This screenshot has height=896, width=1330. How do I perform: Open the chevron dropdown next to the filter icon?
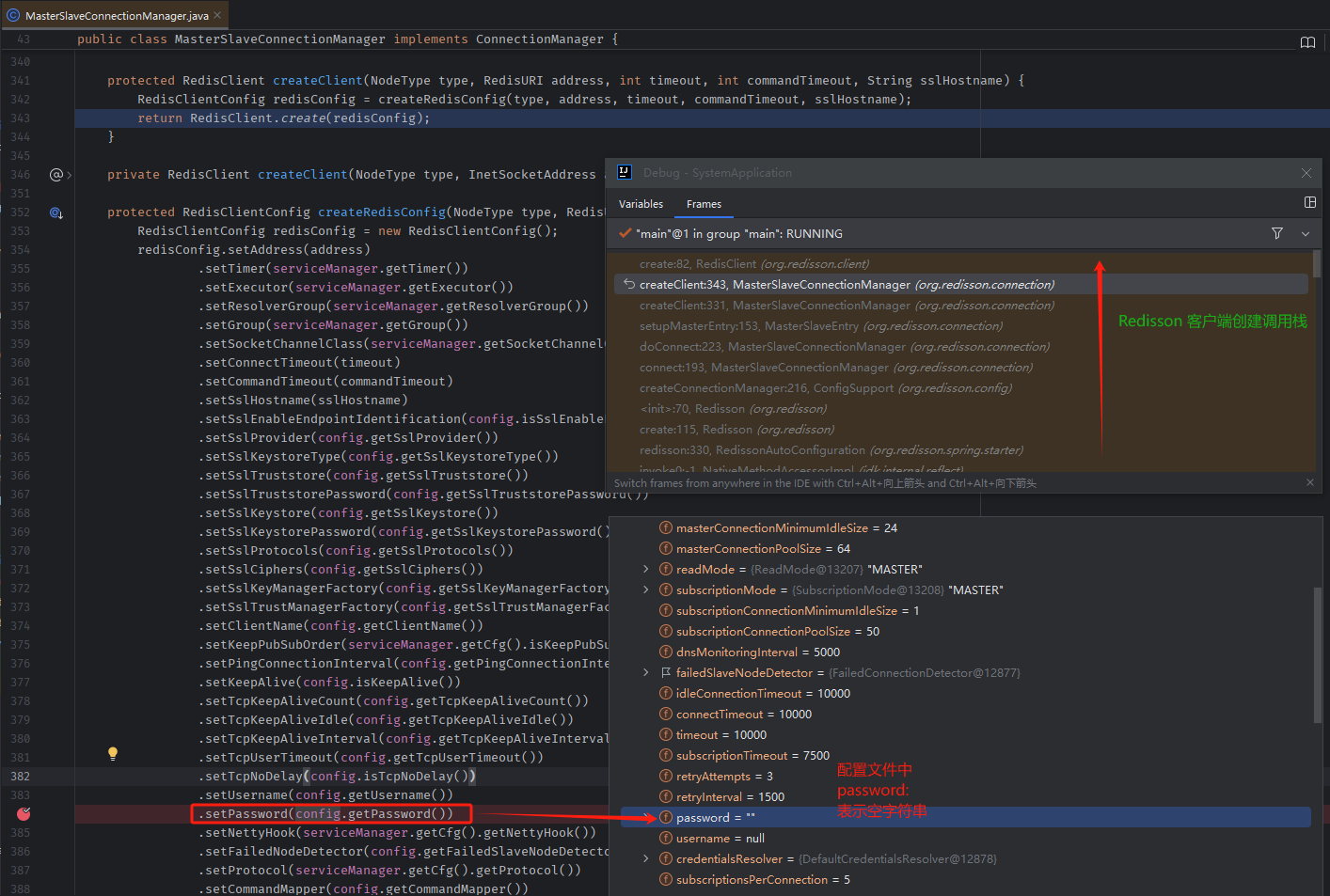pyautogui.click(x=1305, y=233)
